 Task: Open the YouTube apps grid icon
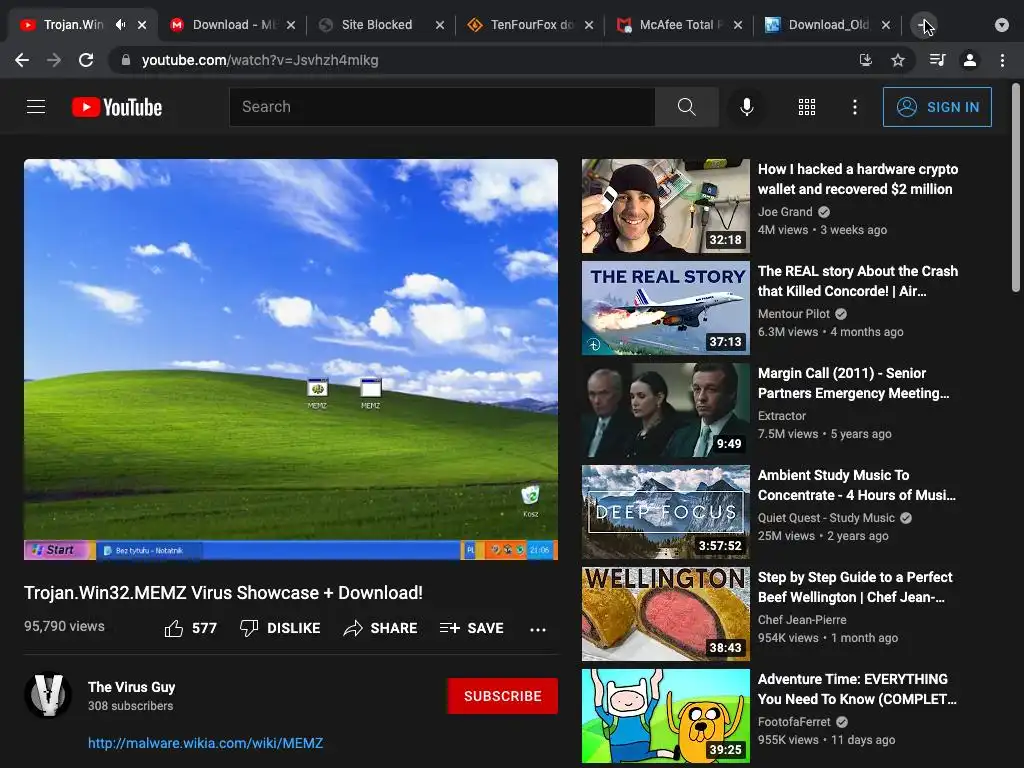[807, 107]
